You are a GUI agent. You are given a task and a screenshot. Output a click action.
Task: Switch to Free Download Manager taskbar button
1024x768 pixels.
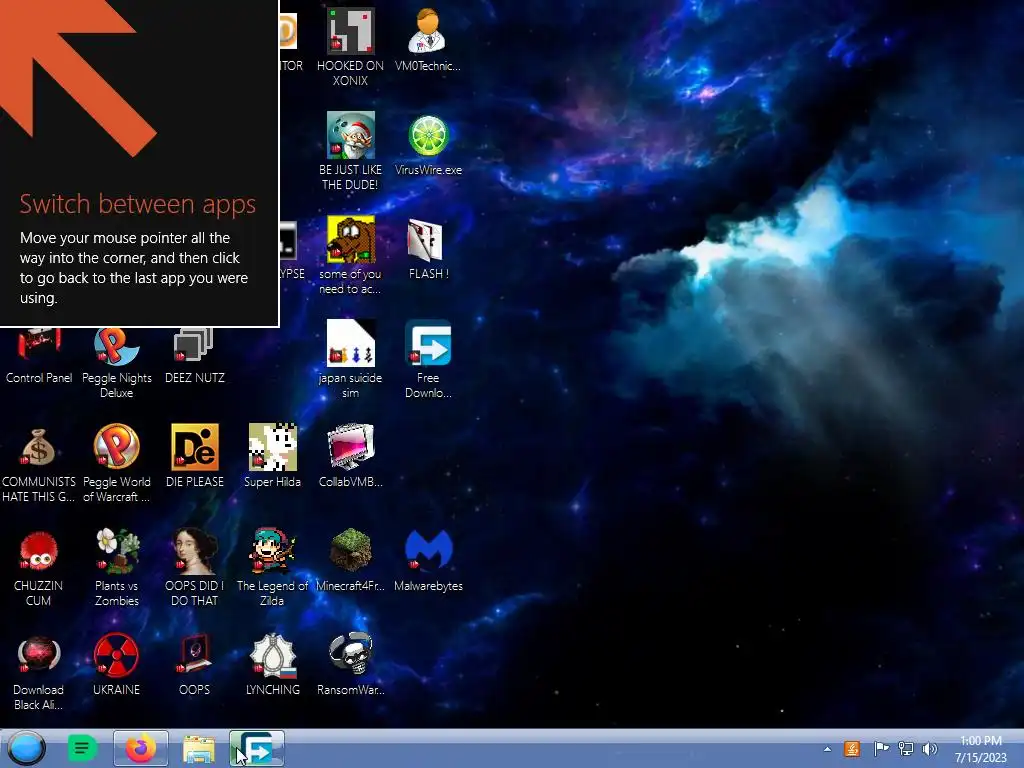(257, 748)
